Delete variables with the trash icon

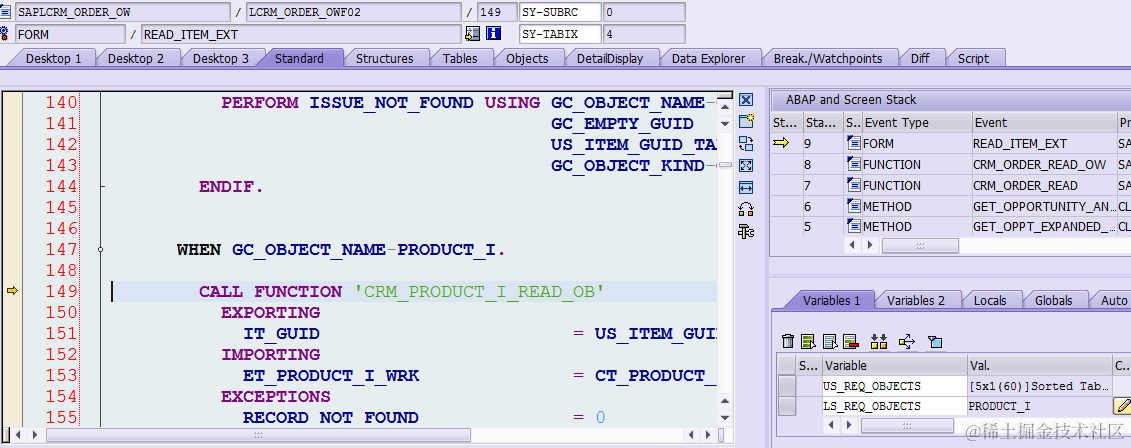point(788,341)
